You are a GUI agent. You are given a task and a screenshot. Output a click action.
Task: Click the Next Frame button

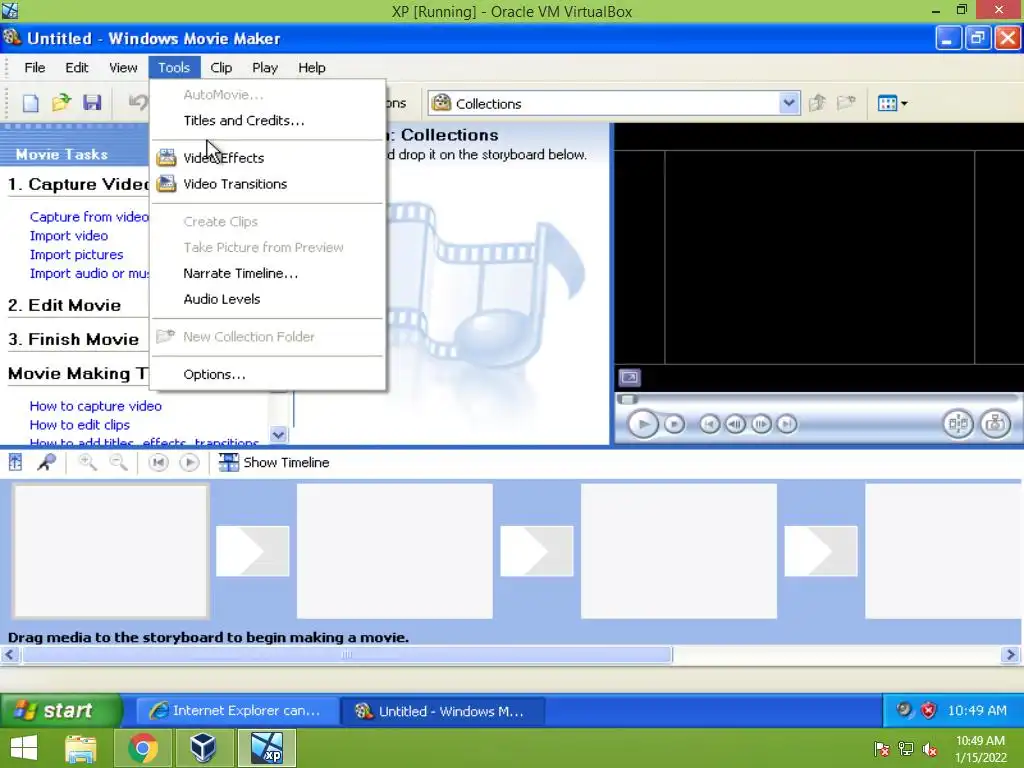pos(761,424)
